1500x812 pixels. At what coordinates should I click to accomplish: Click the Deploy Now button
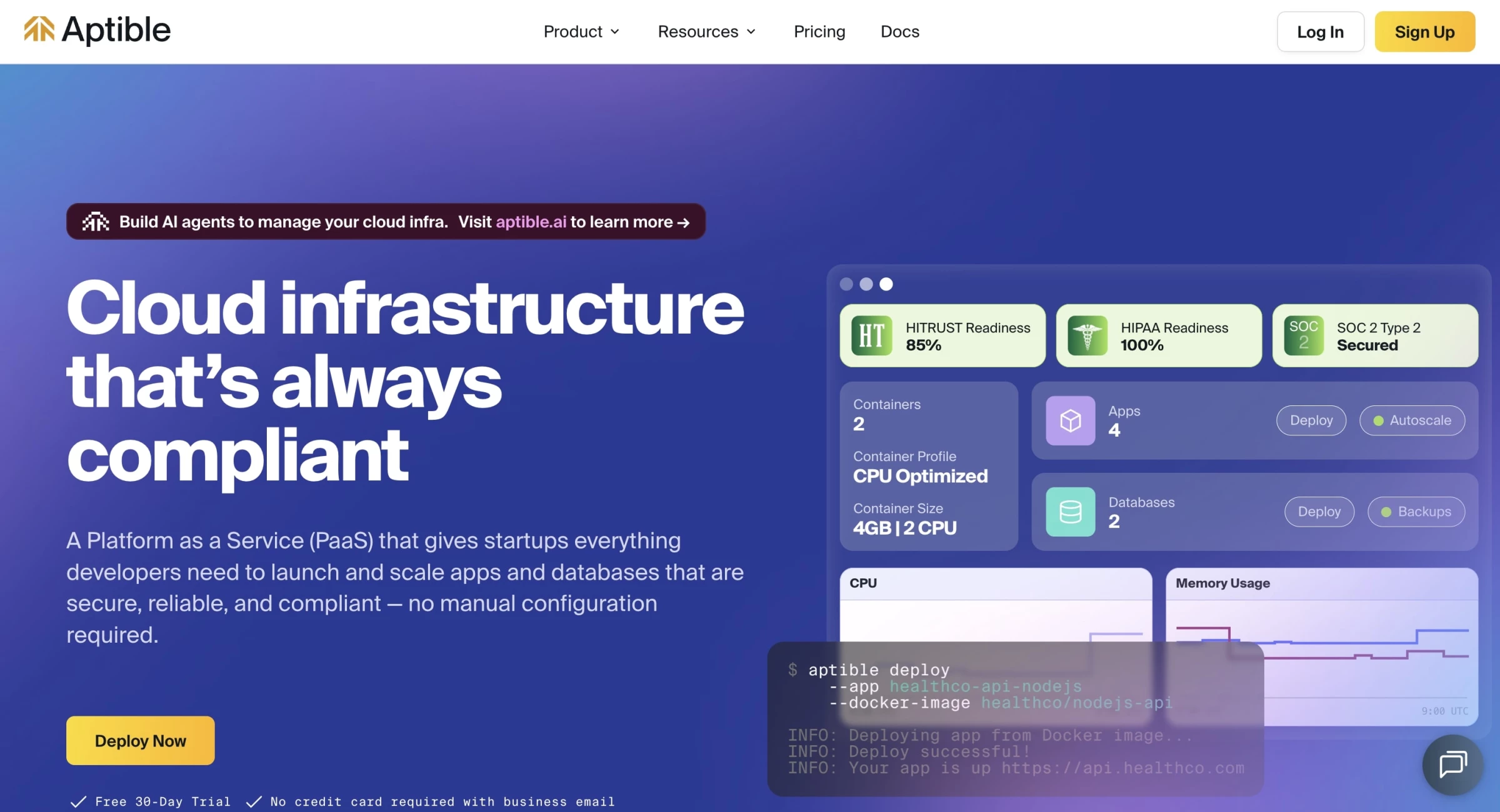click(x=141, y=740)
